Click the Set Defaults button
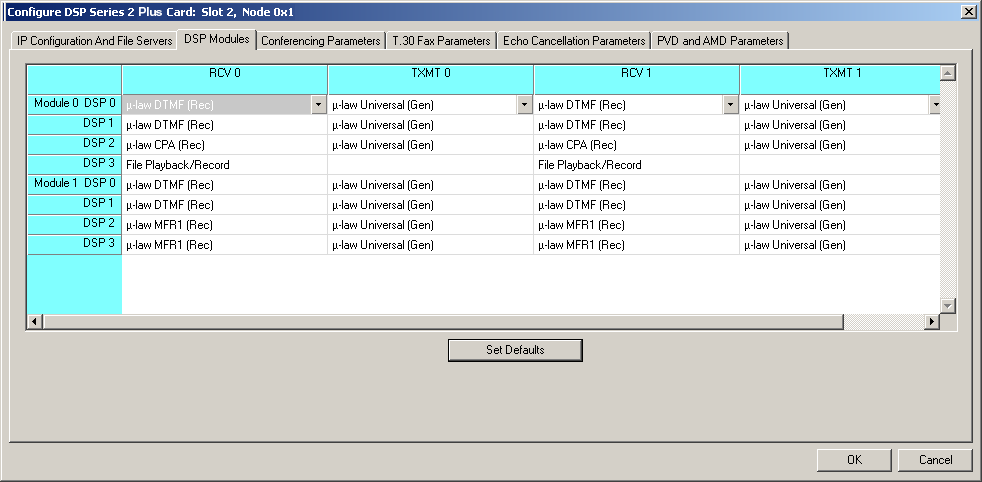This screenshot has width=982, height=482. pyautogui.click(x=514, y=350)
